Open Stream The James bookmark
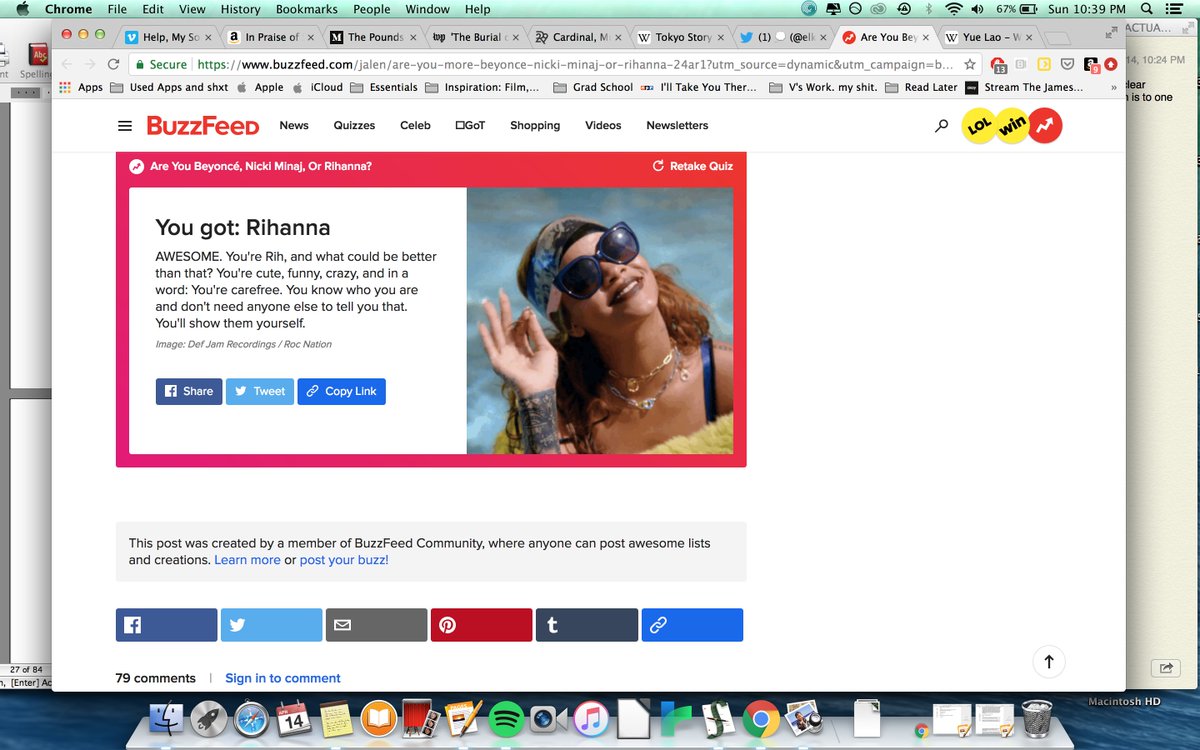The image size is (1200, 750). click(x=1026, y=87)
